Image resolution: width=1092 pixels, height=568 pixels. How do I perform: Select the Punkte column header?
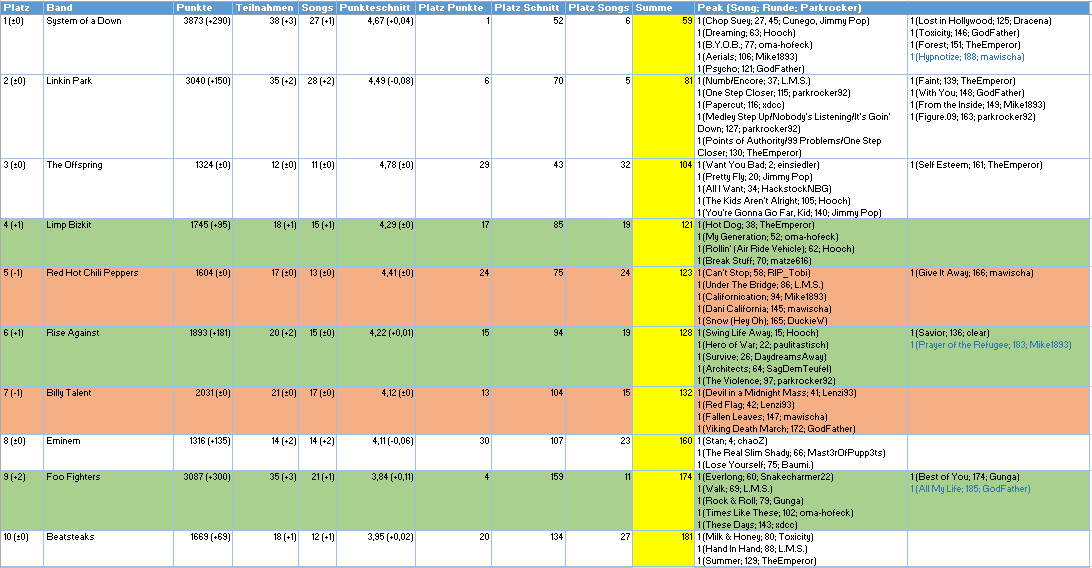(203, 8)
